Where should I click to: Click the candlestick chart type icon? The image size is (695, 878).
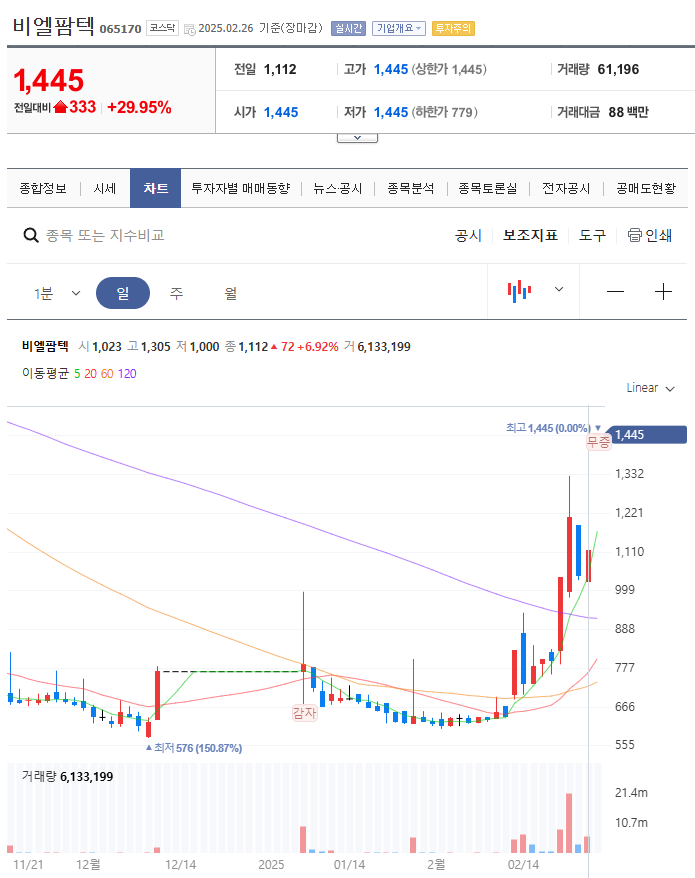pos(519,291)
